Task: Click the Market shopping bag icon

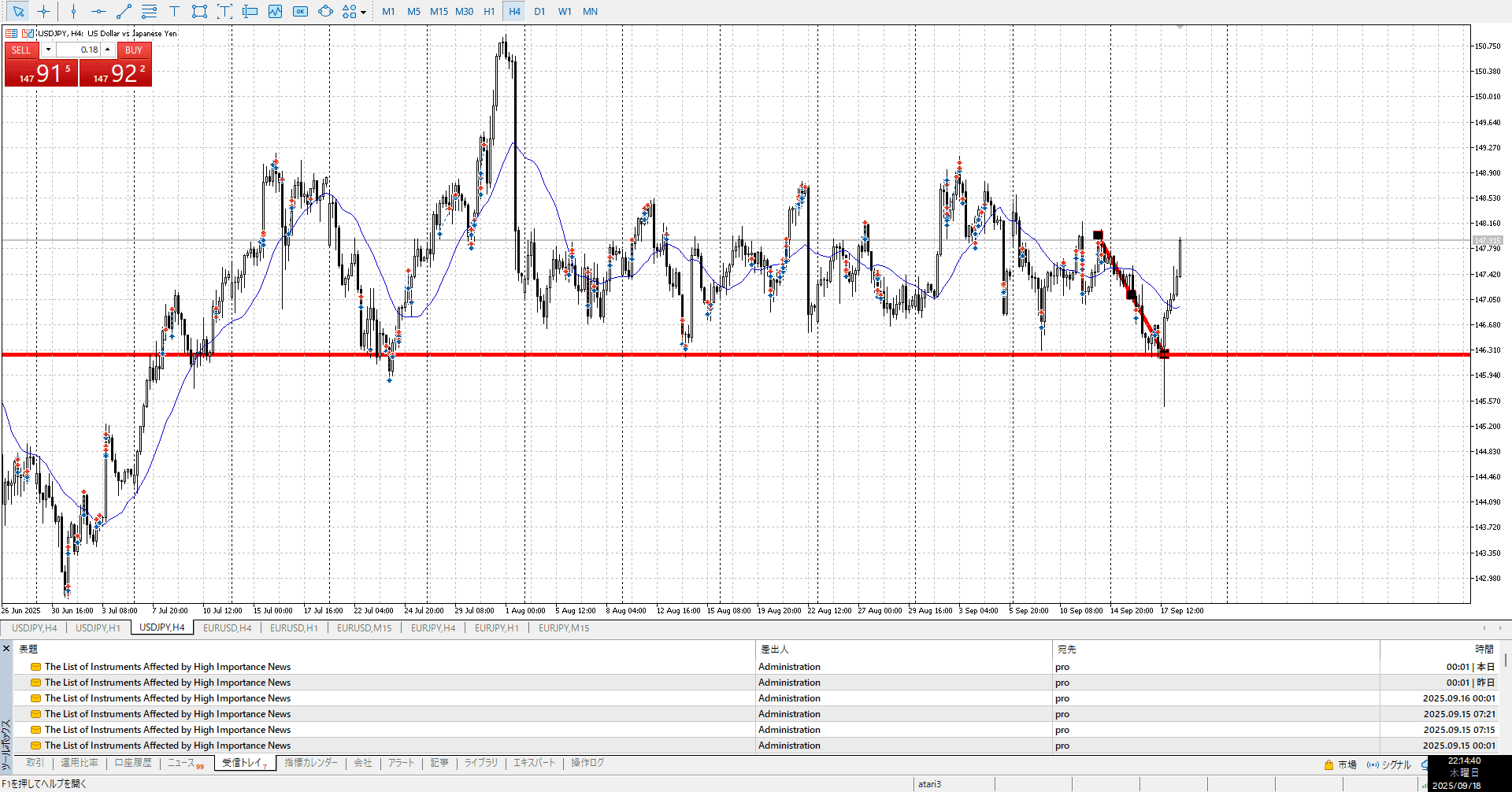Action: tap(1329, 764)
